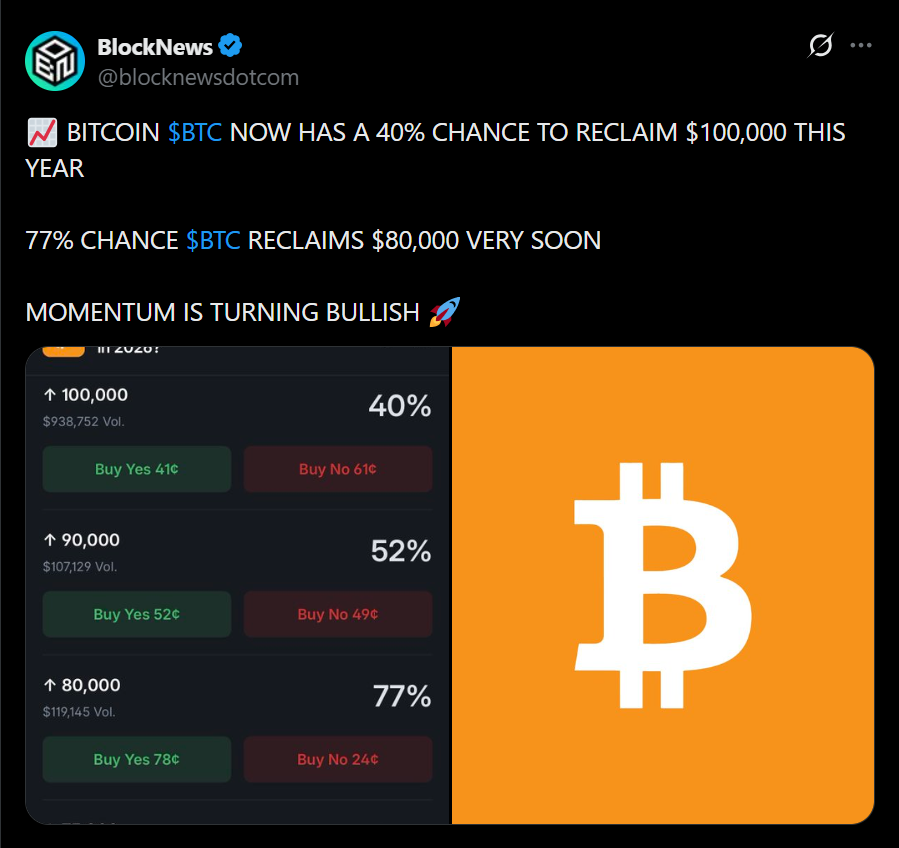Image resolution: width=899 pixels, height=848 pixels.
Task: Click the rocket emoji after BULLISH
Action: pos(445,312)
